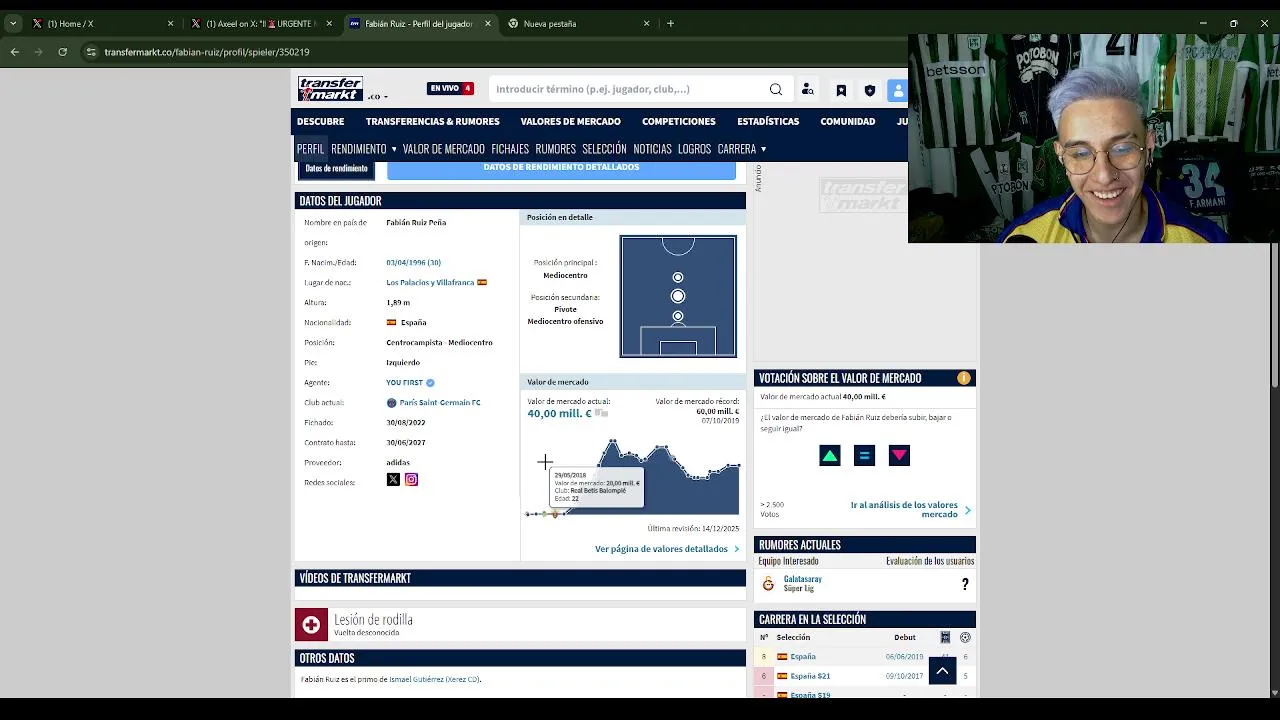Open the ESTADÍSTICAS menu

click(x=768, y=122)
